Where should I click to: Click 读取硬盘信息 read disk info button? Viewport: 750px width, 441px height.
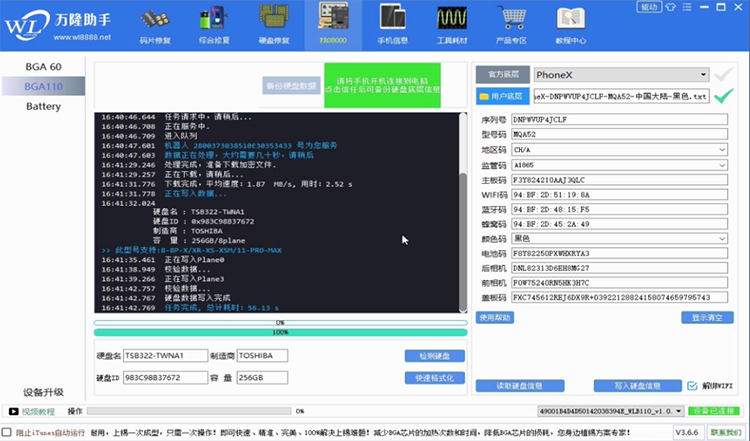(x=520, y=386)
